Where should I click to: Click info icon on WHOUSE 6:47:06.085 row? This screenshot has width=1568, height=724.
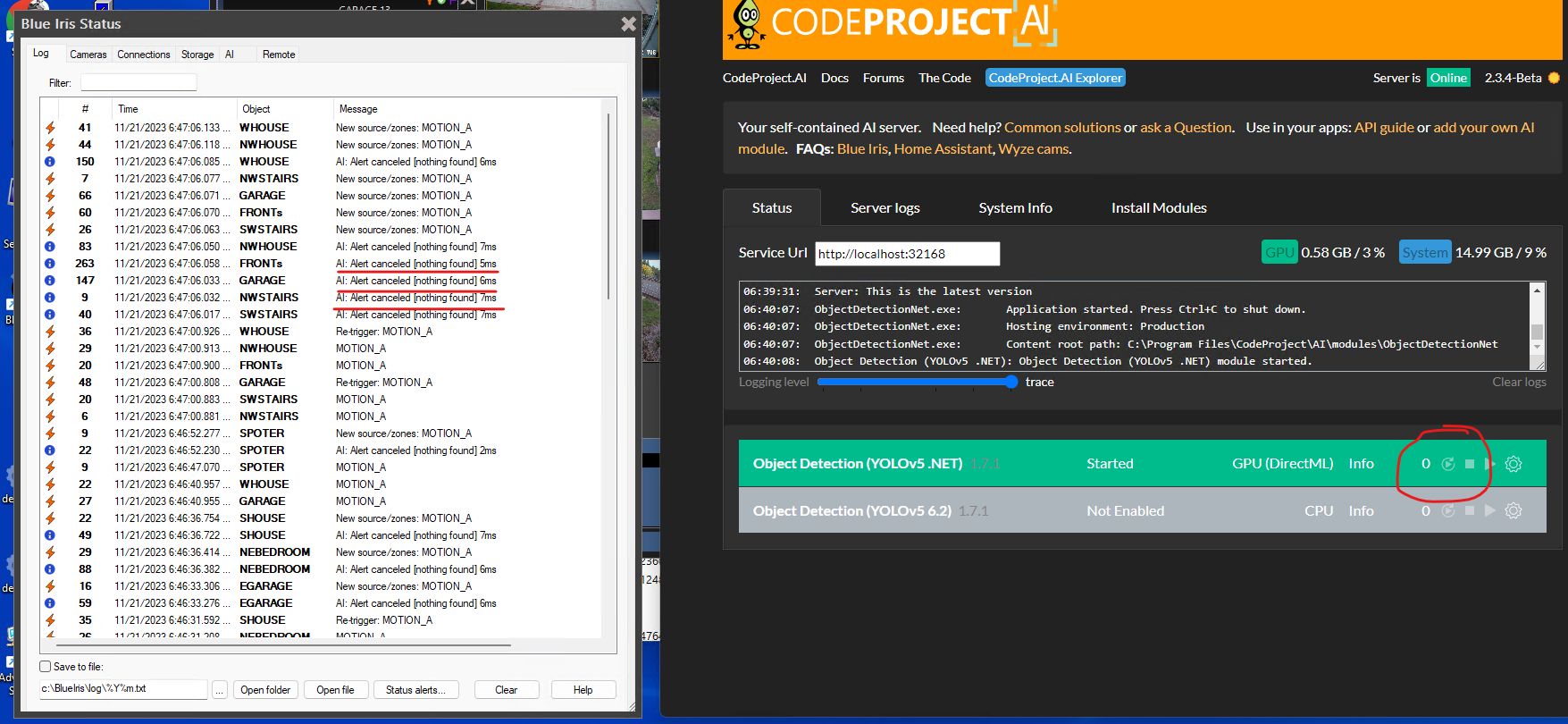pos(50,162)
